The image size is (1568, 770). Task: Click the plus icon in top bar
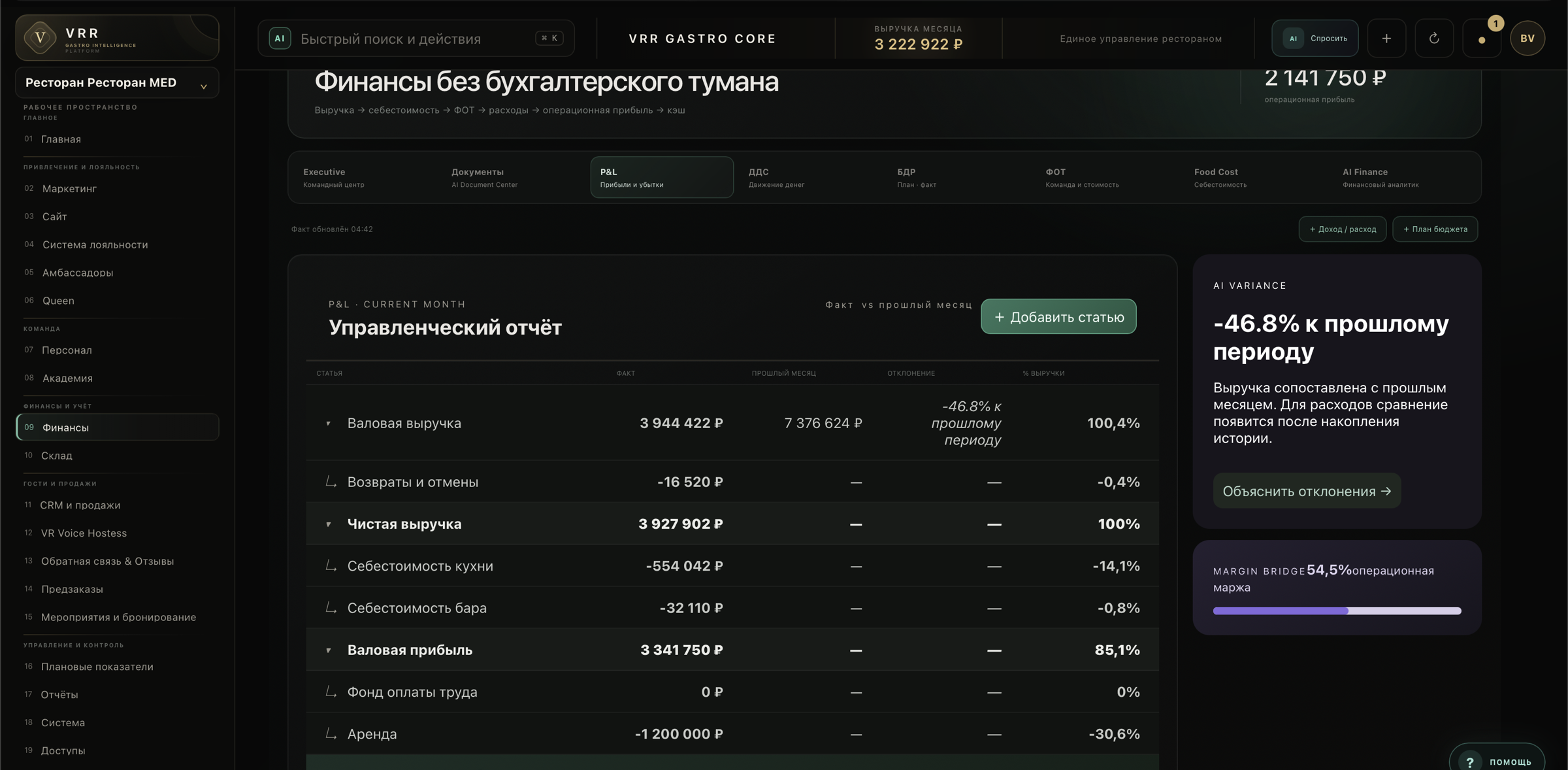(x=1386, y=39)
